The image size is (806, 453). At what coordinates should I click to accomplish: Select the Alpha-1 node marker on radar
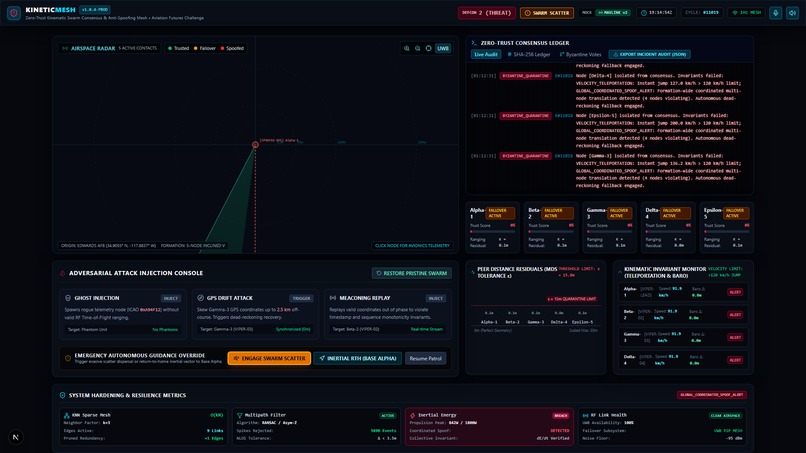click(x=255, y=144)
